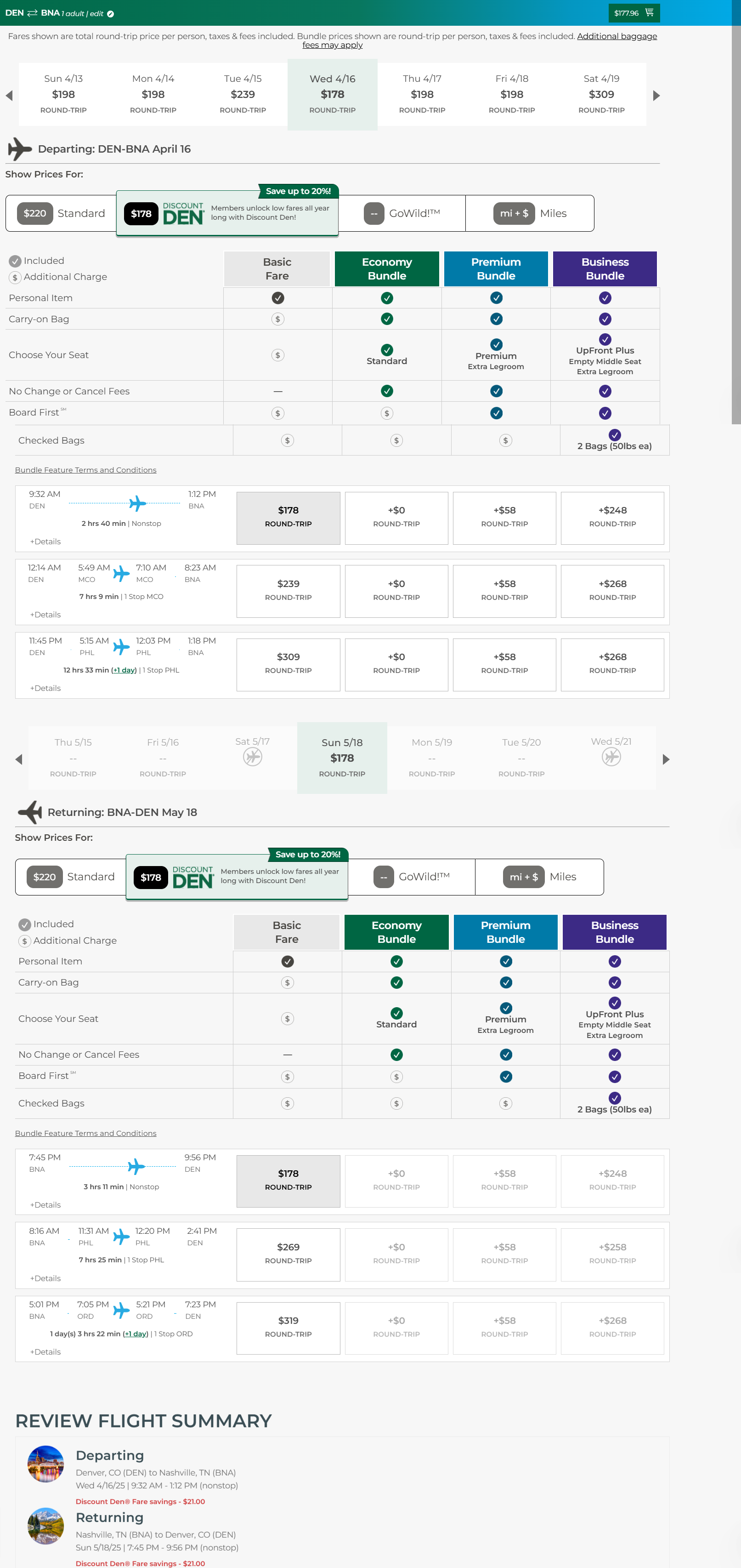Show earlier return dates with left arrow
The height and width of the screenshot is (1568, 741).
click(x=19, y=759)
